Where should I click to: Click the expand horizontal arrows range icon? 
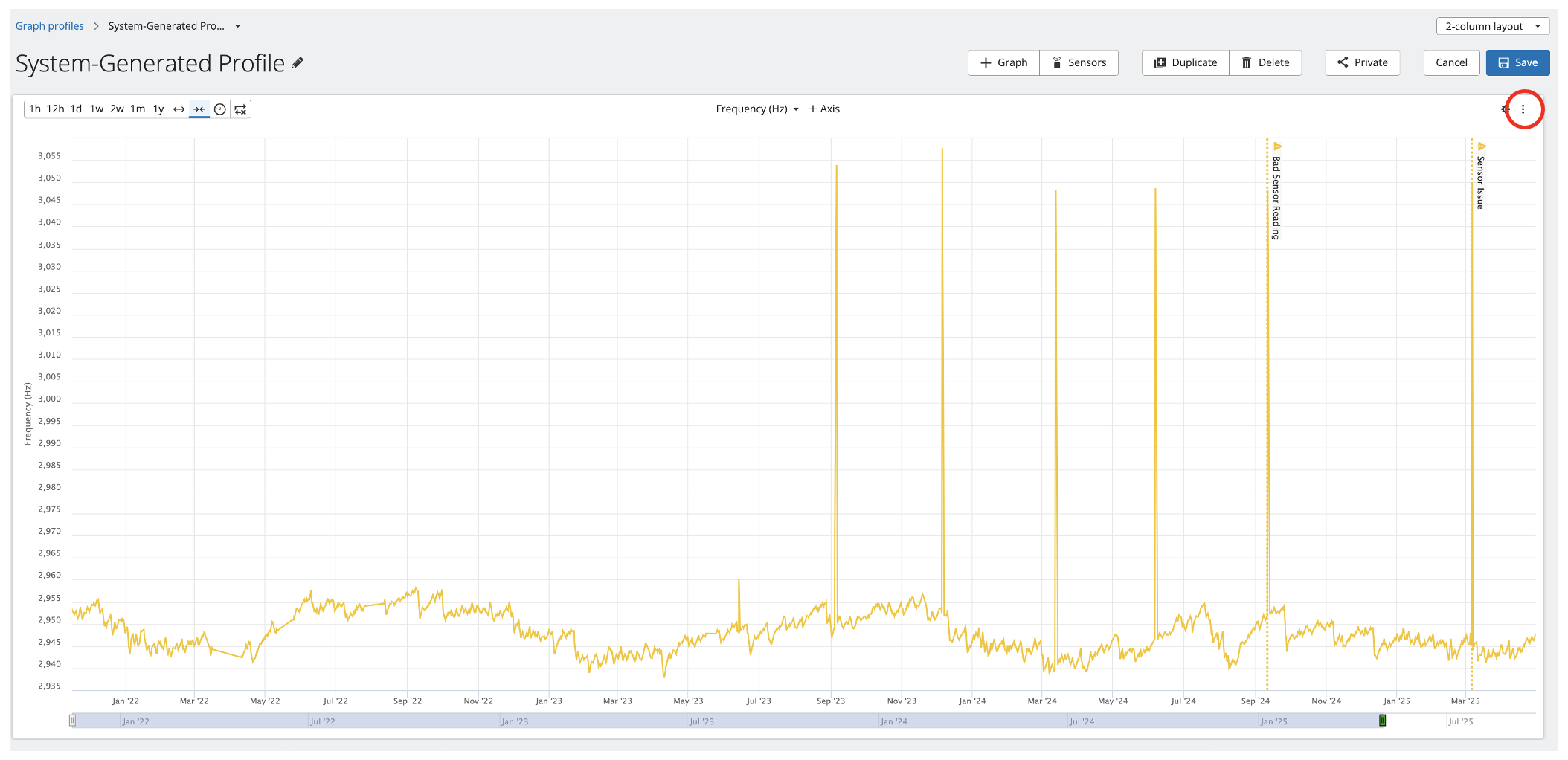[179, 109]
